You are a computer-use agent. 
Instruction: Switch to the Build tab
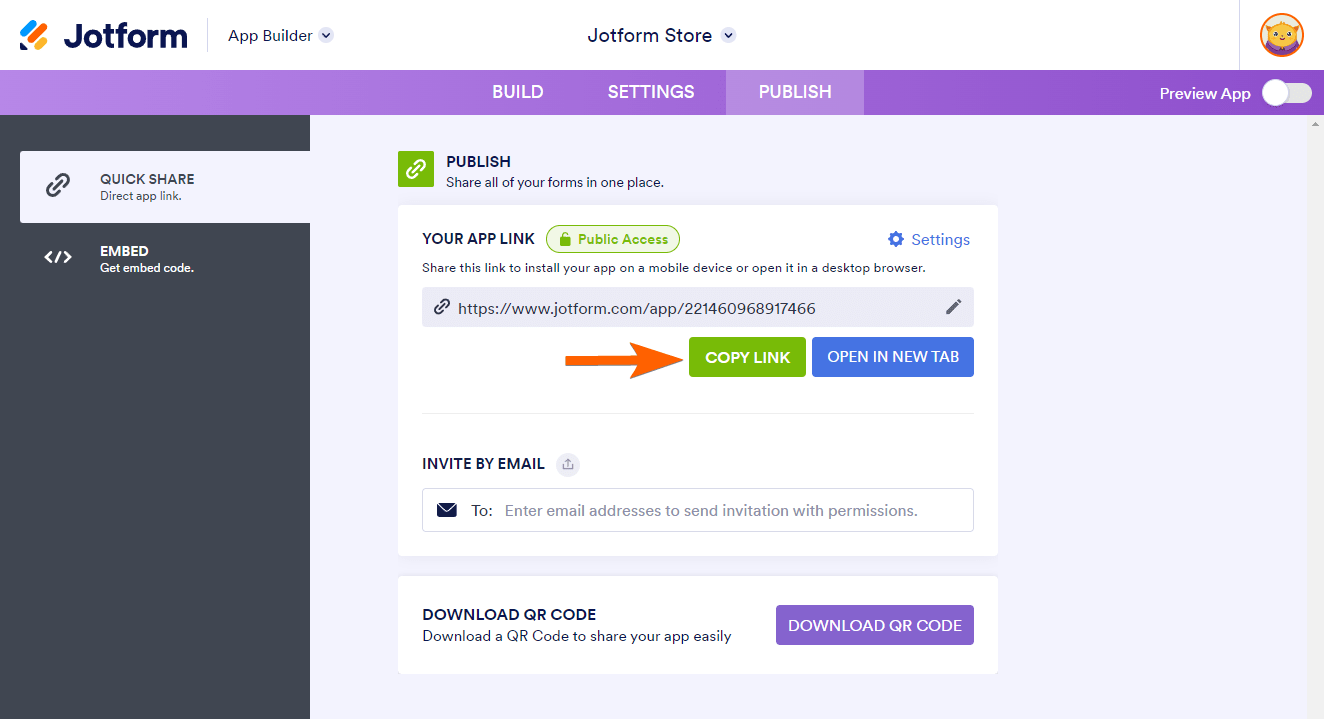tap(517, 92)
